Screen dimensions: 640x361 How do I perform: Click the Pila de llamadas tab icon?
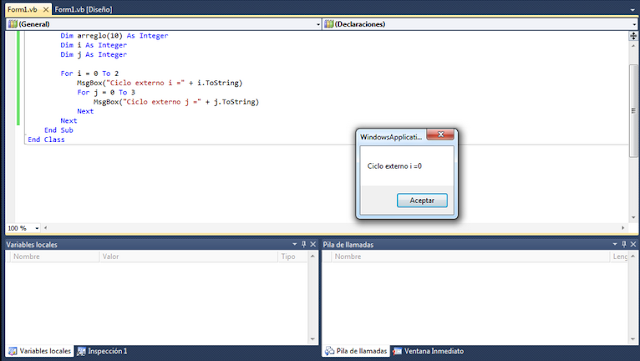[329, 351]
